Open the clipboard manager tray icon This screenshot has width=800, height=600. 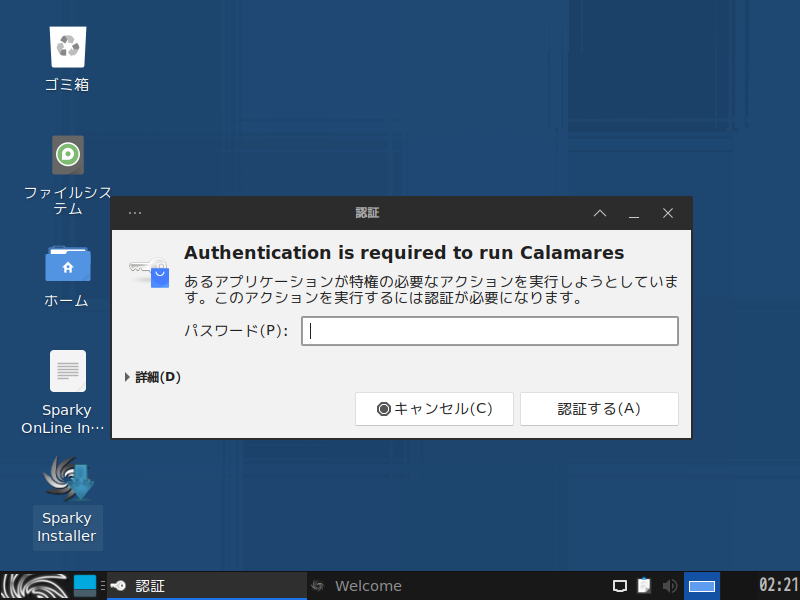click(644, 586)
